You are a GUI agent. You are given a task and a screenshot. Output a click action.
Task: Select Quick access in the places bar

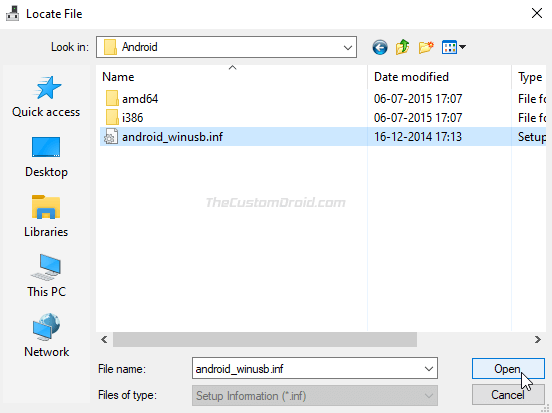46,97
